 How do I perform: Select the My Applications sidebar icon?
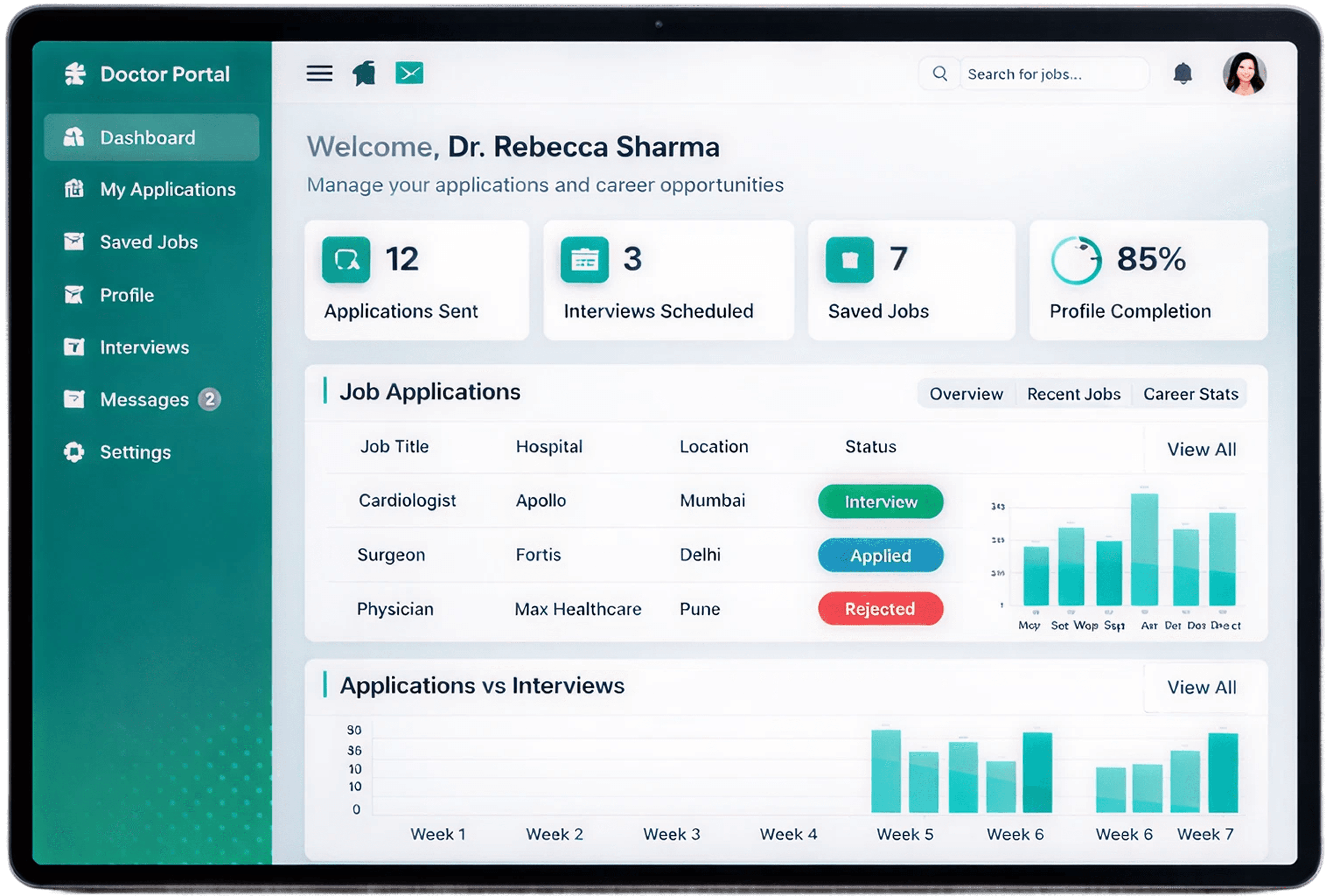[x=74, y=189]
